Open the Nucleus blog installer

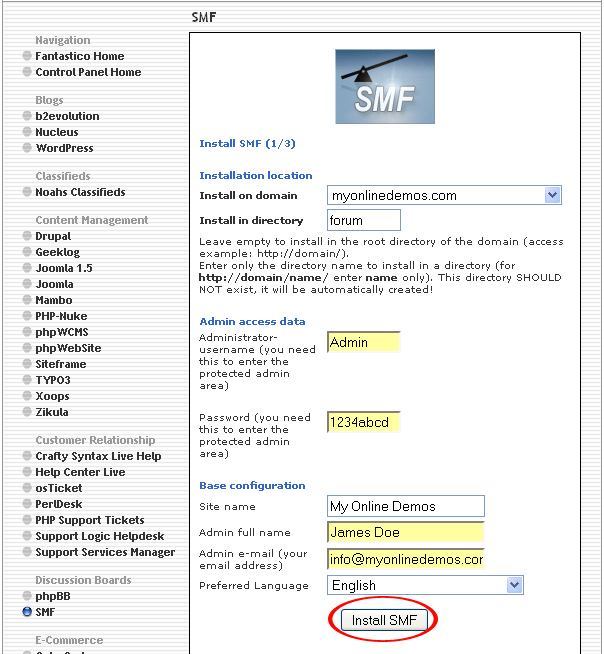57,132
